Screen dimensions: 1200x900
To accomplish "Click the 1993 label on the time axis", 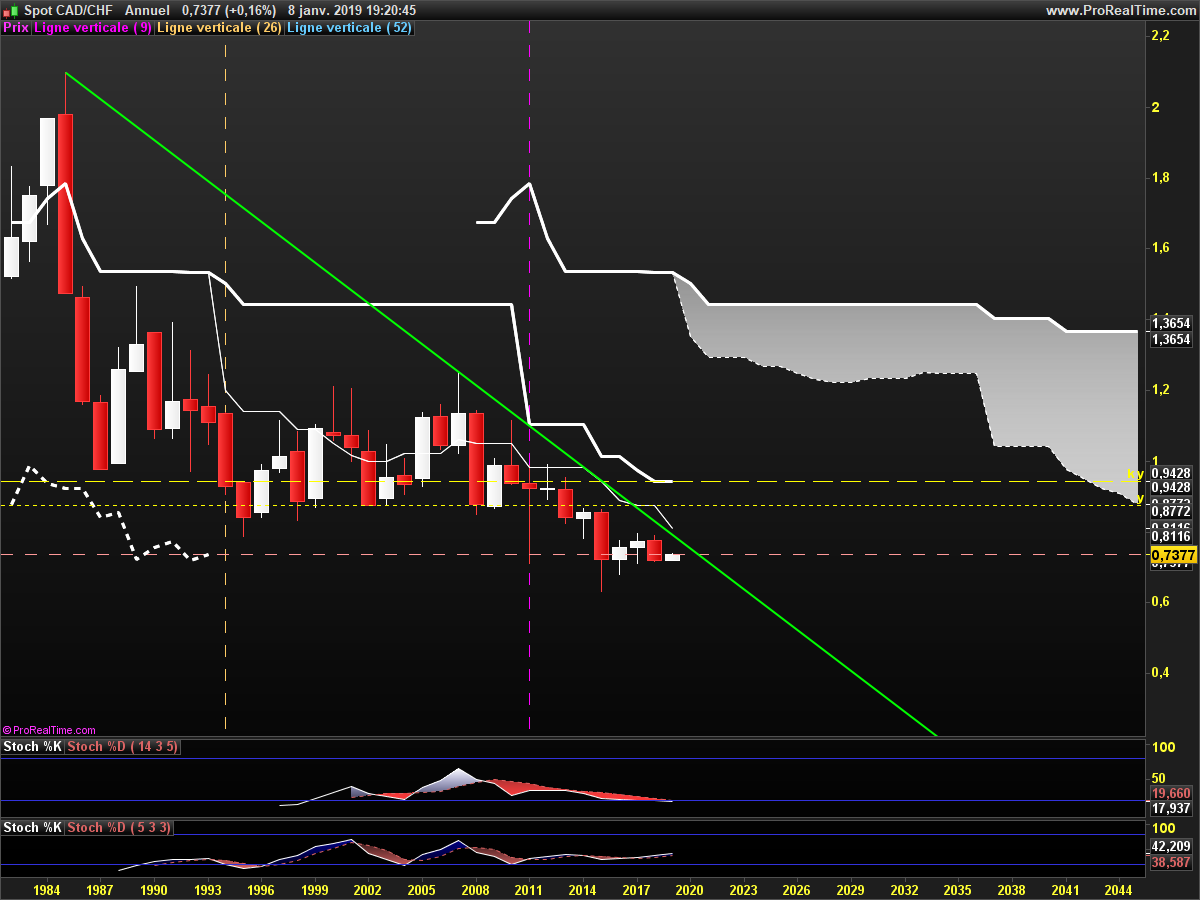I will click(207, 888).
